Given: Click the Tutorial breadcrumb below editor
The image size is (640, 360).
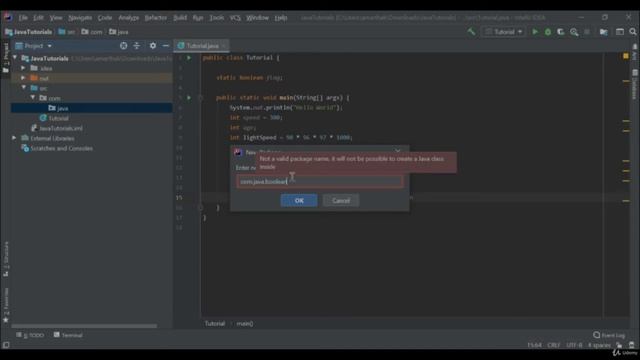Looking at the screenshot, I should 215,324.
